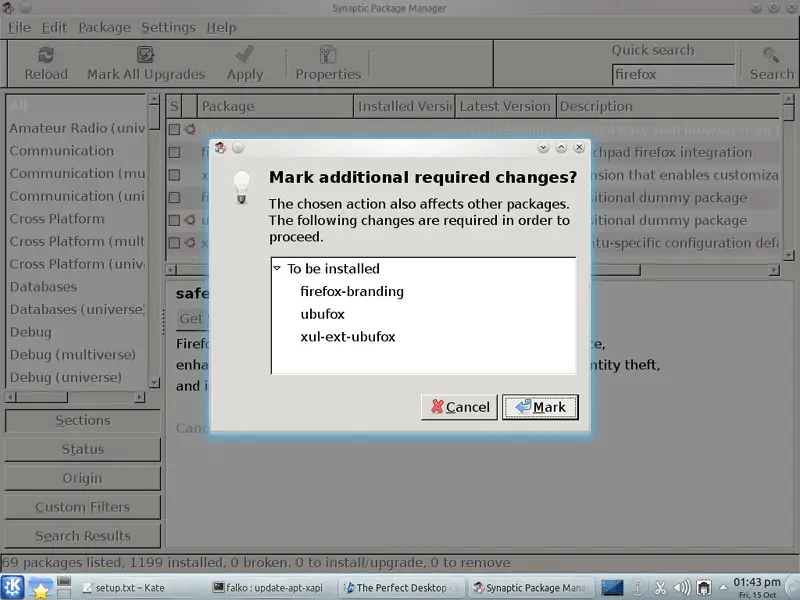
Task: Click the red X icon on Cancel
Action: pos(437,407)
